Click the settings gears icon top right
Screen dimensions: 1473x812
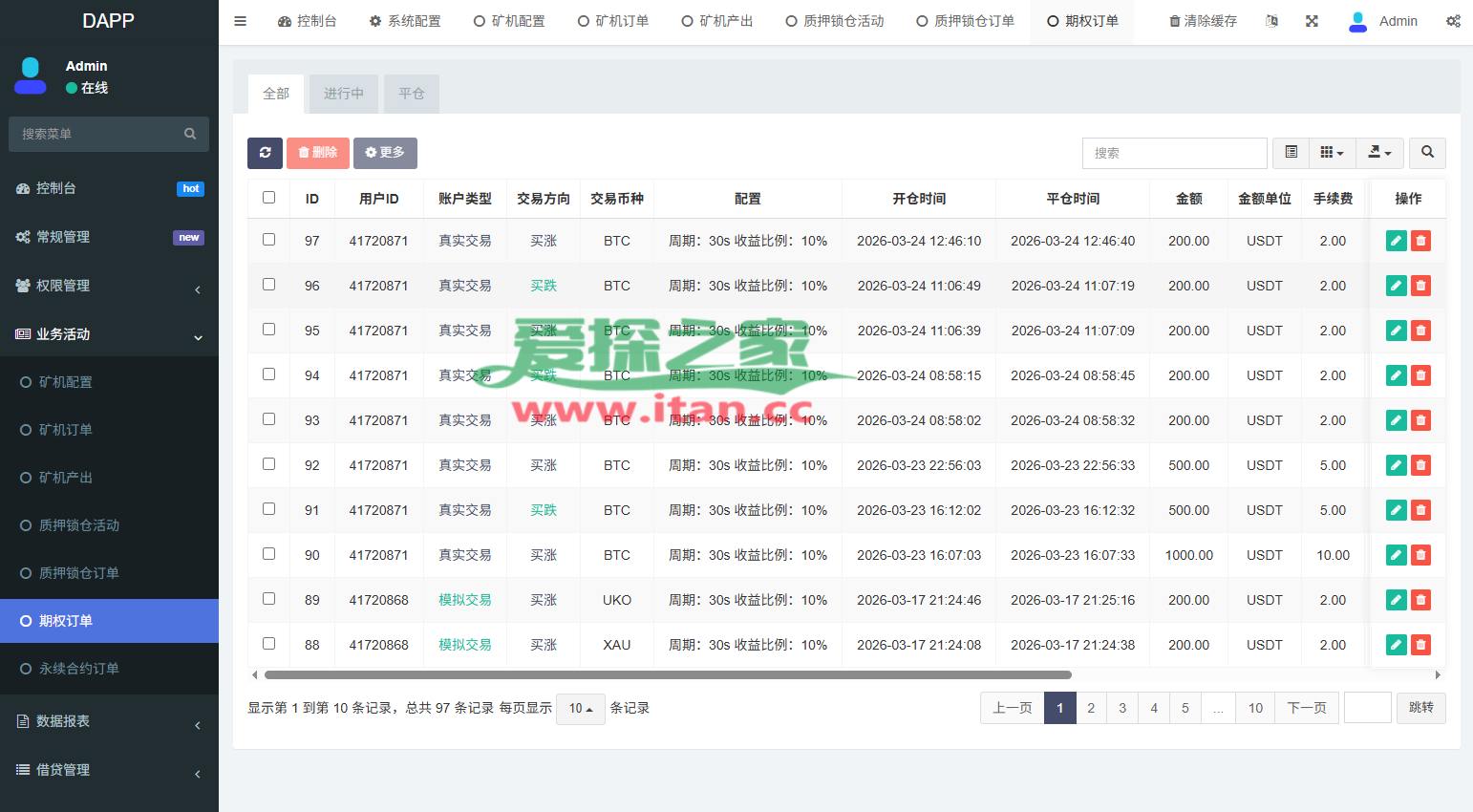pos(1453,21)
